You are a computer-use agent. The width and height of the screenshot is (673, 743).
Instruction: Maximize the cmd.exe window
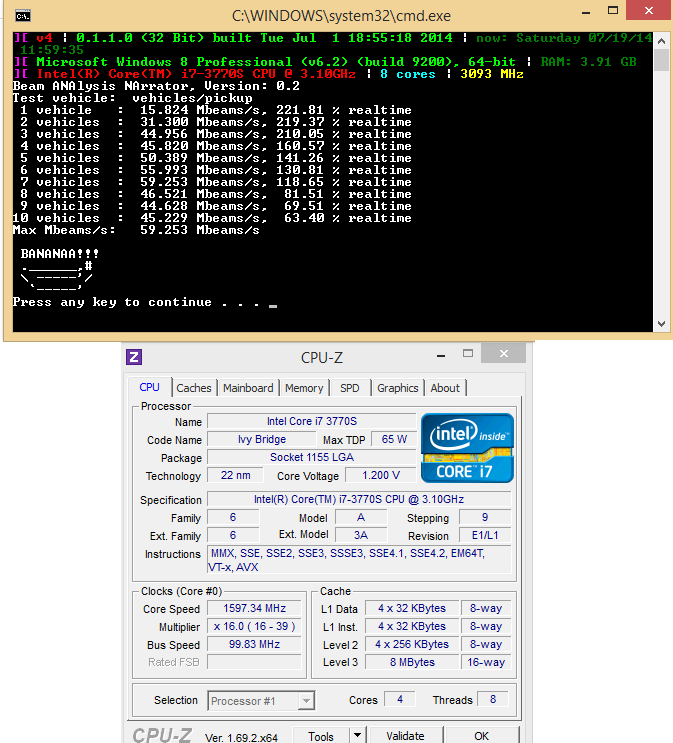coord(613,11)
